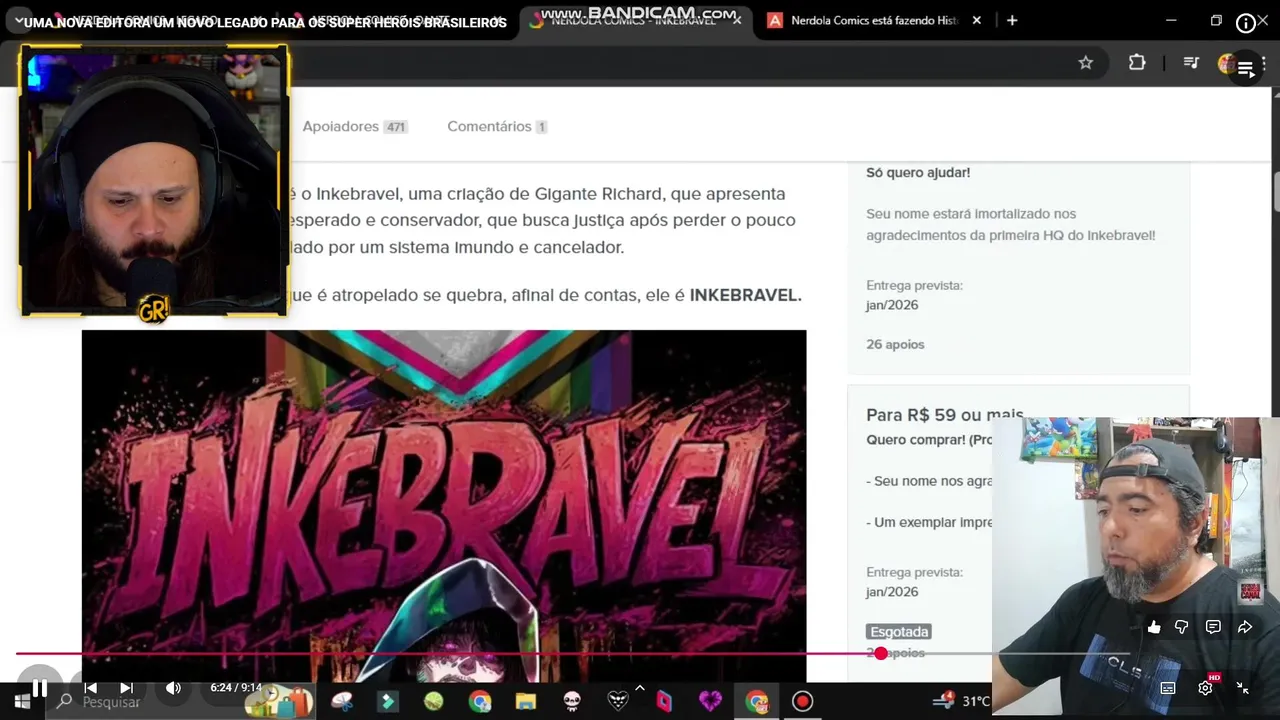Toggle closed captions on the player

pos(1168,688)
